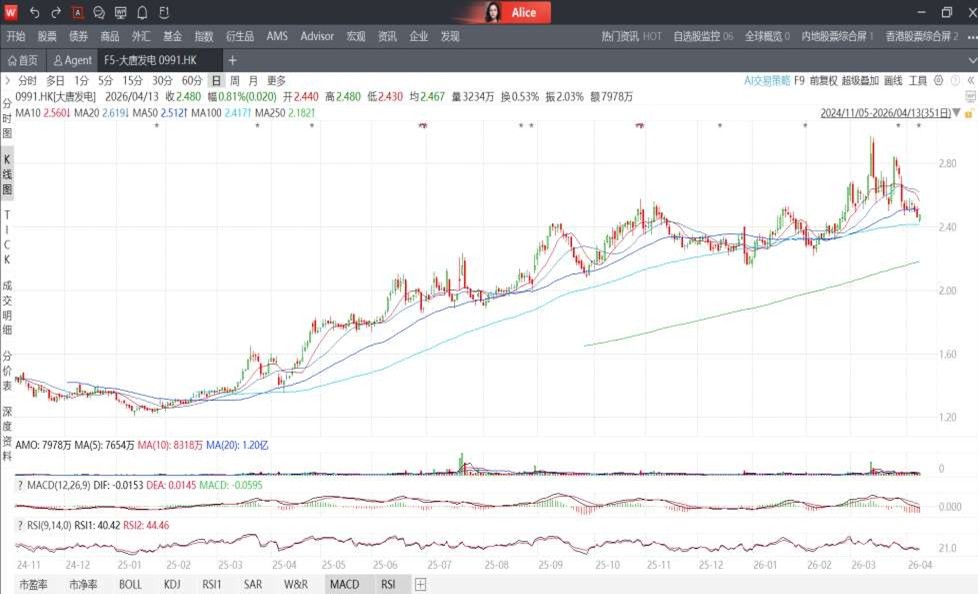Image resolution: width=978 pixels, height=594 pixels.
Task: Open the notification bell icon
Action: pyautogui.click(x=142, y=13)
